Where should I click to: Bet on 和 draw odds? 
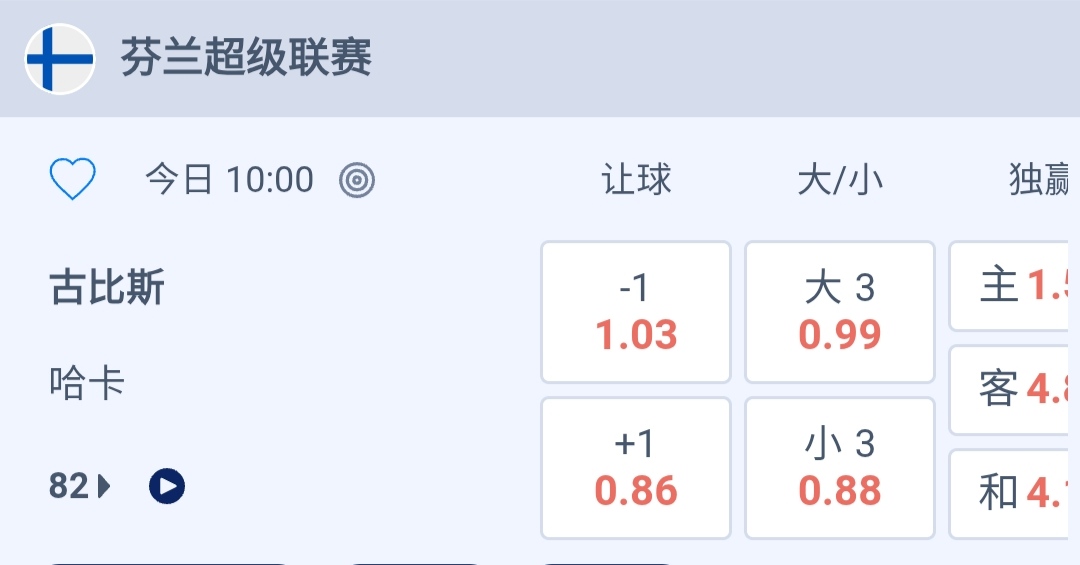tap(1014, 493)
